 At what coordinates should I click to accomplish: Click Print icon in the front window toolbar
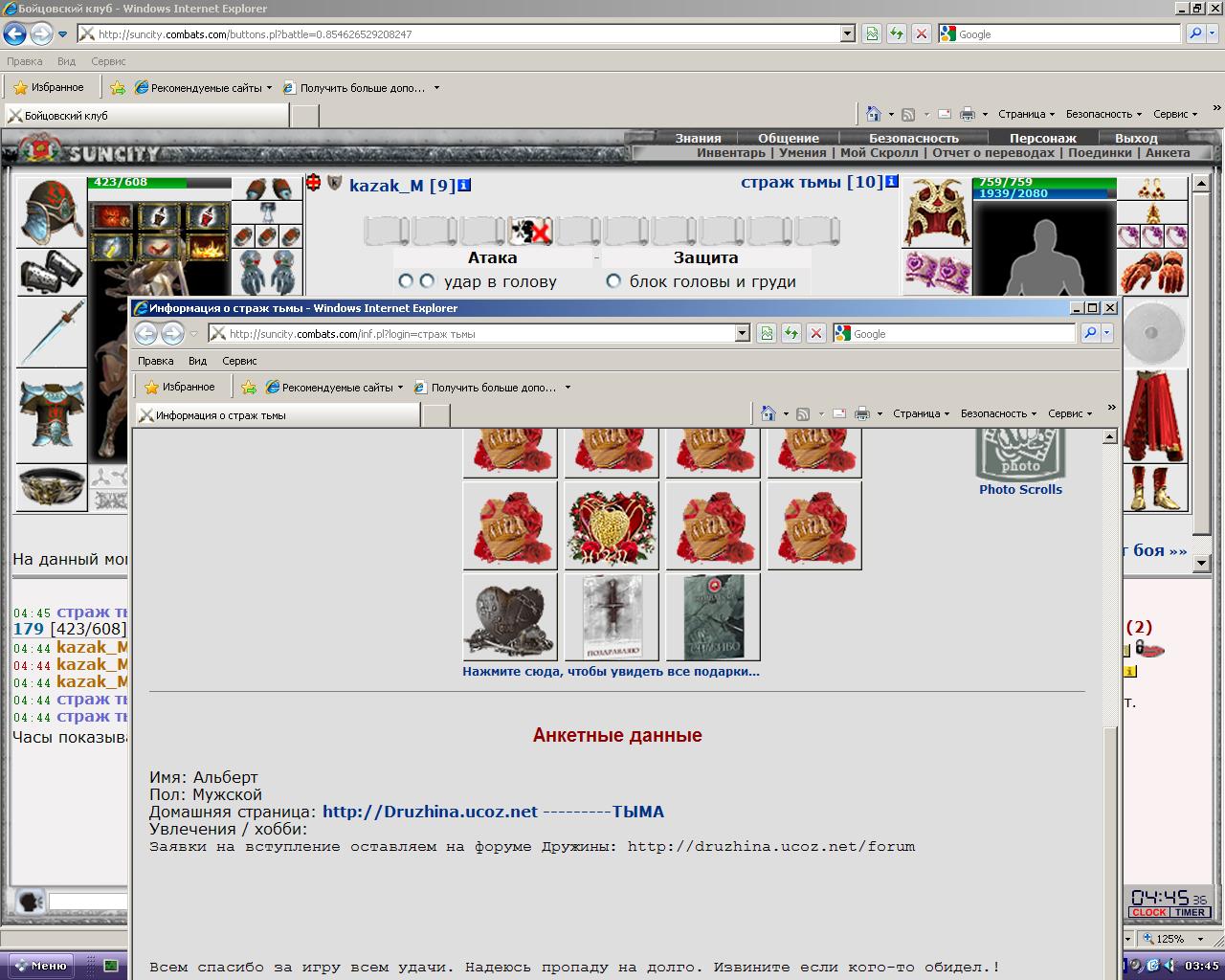pos(862,413)
